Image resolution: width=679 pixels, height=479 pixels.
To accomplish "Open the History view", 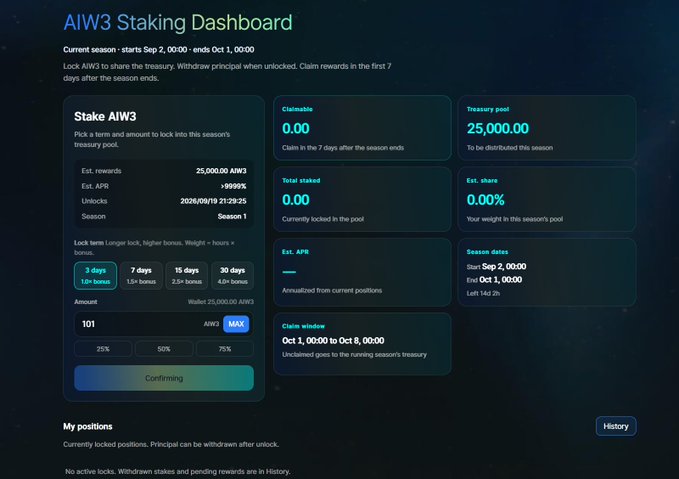I will pyautogui.click(x=616, y=426).
